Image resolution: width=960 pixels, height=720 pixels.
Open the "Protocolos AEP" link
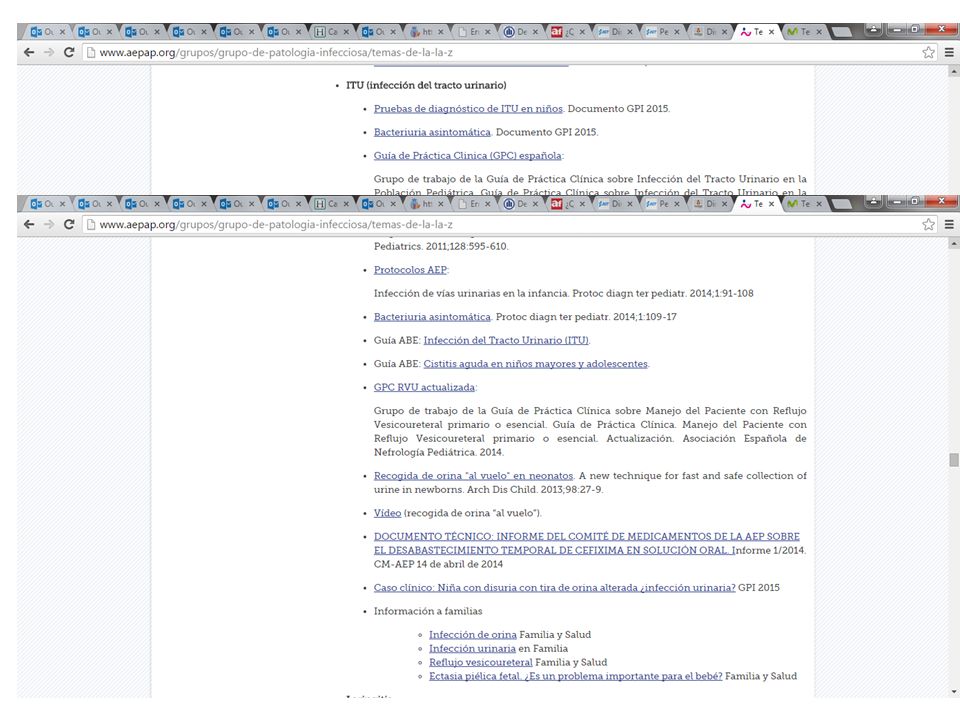(x=410, y=270)
